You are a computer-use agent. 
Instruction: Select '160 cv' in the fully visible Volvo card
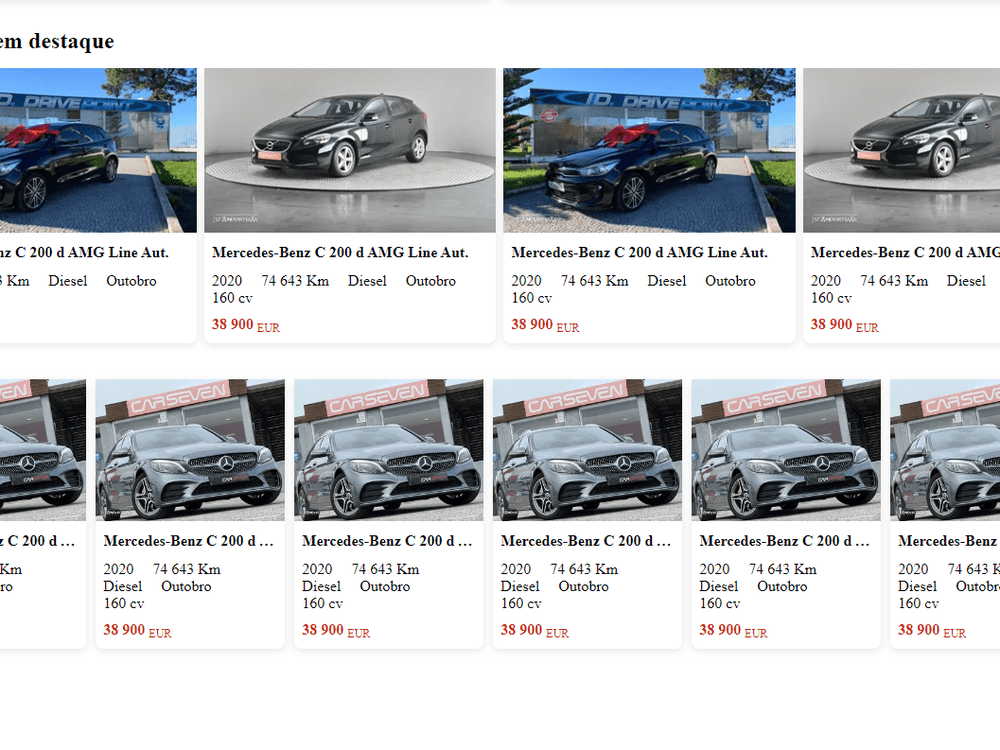tap(232, 298)
